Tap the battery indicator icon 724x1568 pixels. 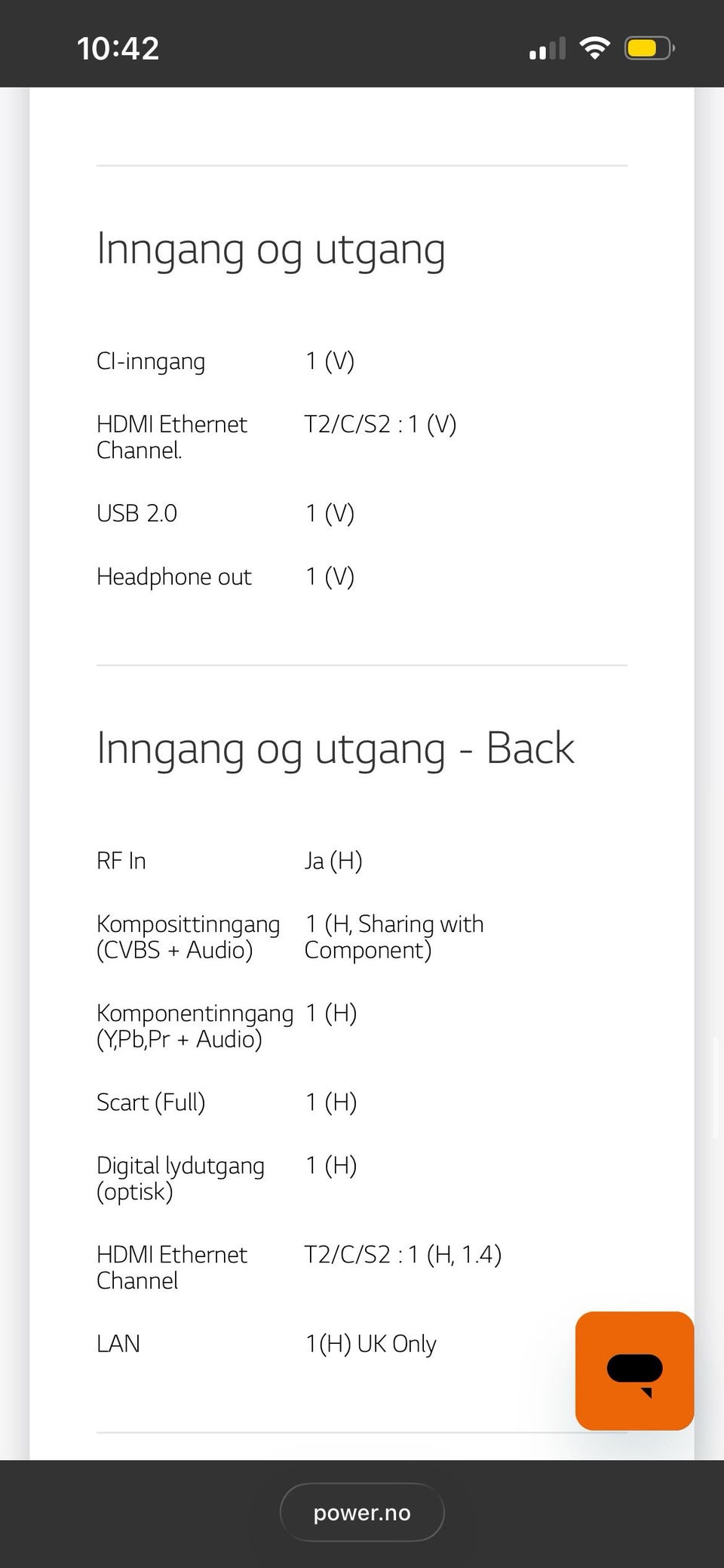649,49
